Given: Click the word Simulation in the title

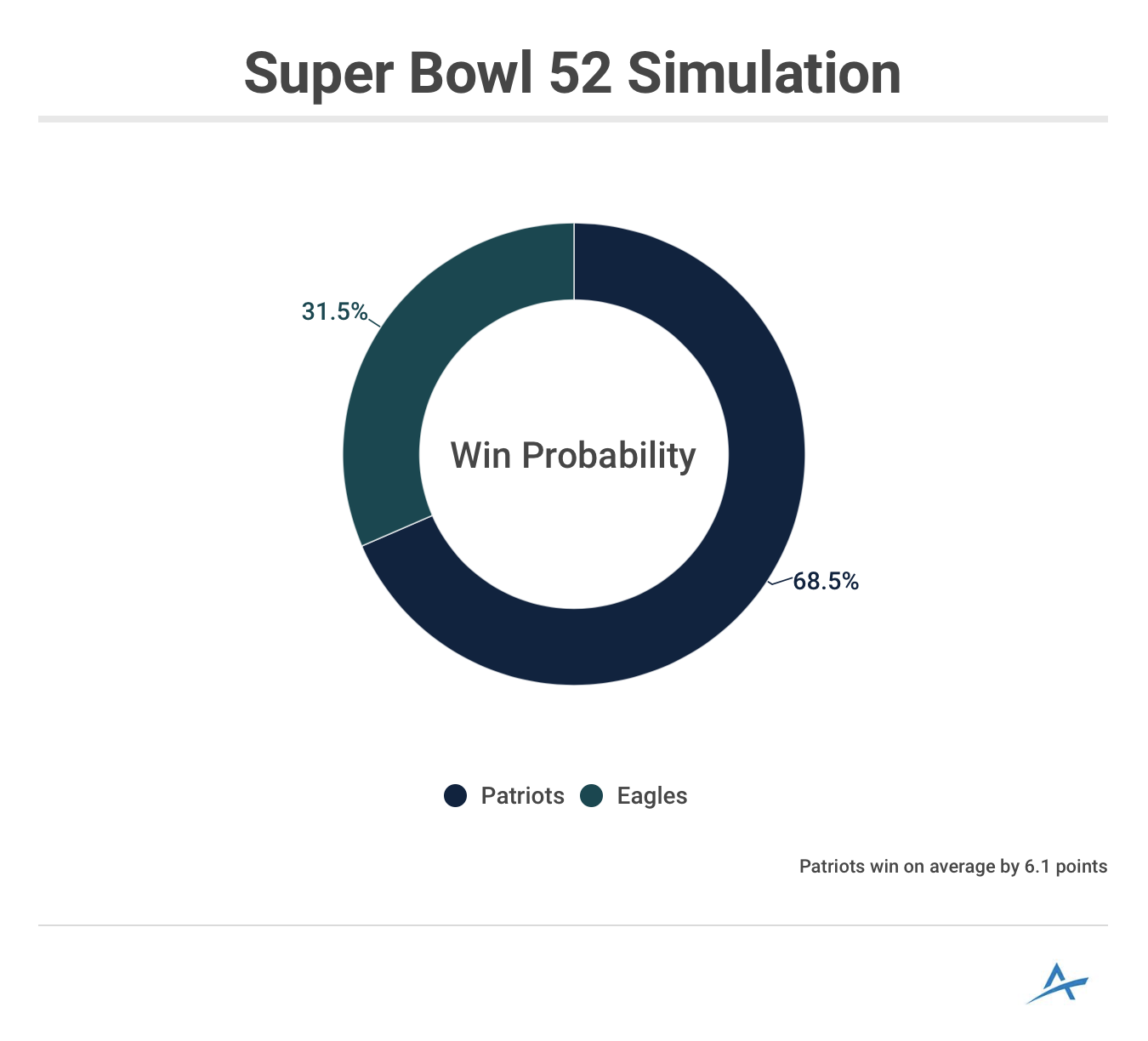Looking at the screenshot, I should pos(764,74).
